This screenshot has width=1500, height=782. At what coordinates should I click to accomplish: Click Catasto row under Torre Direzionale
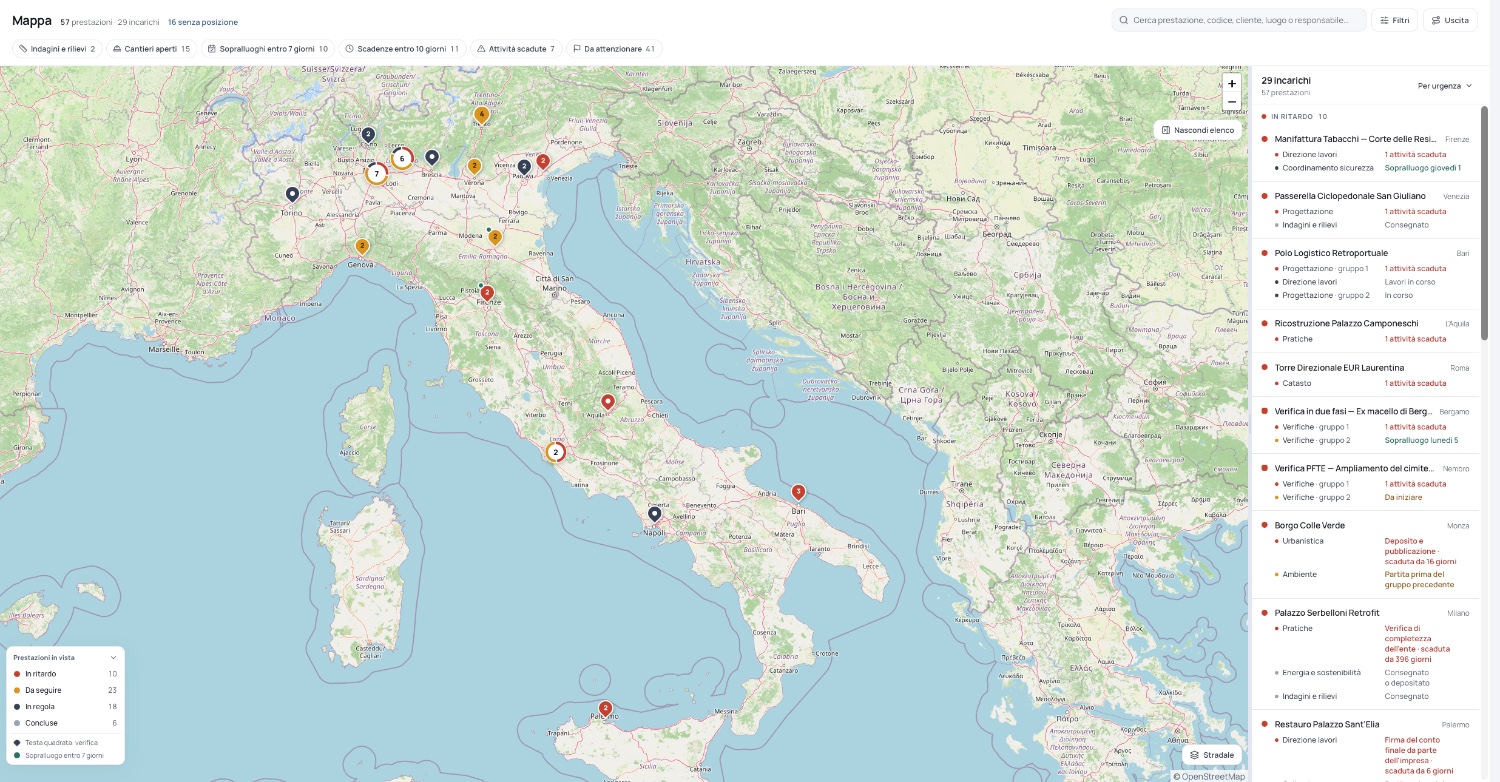[x=1365, y=383]
